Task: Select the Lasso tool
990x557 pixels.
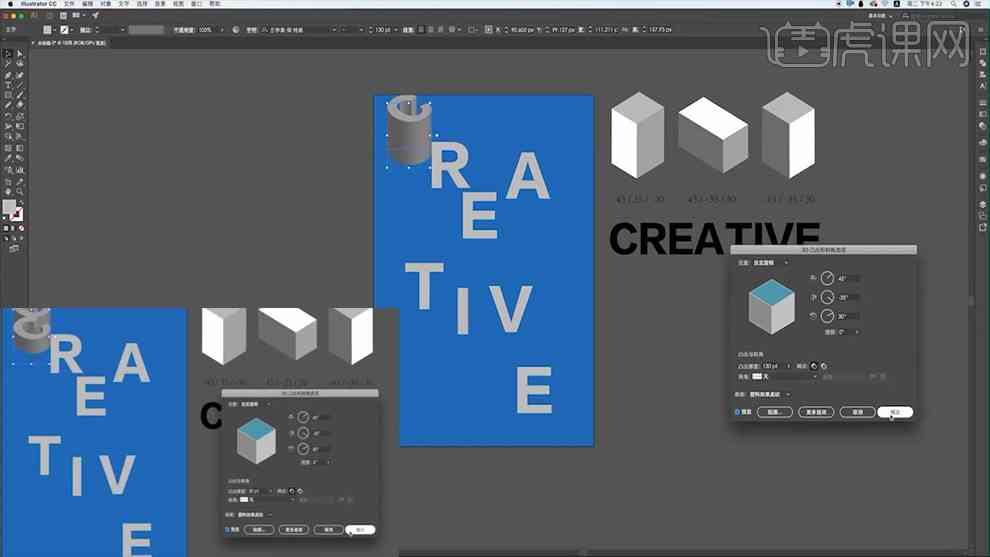Action: tap(20, 64)
